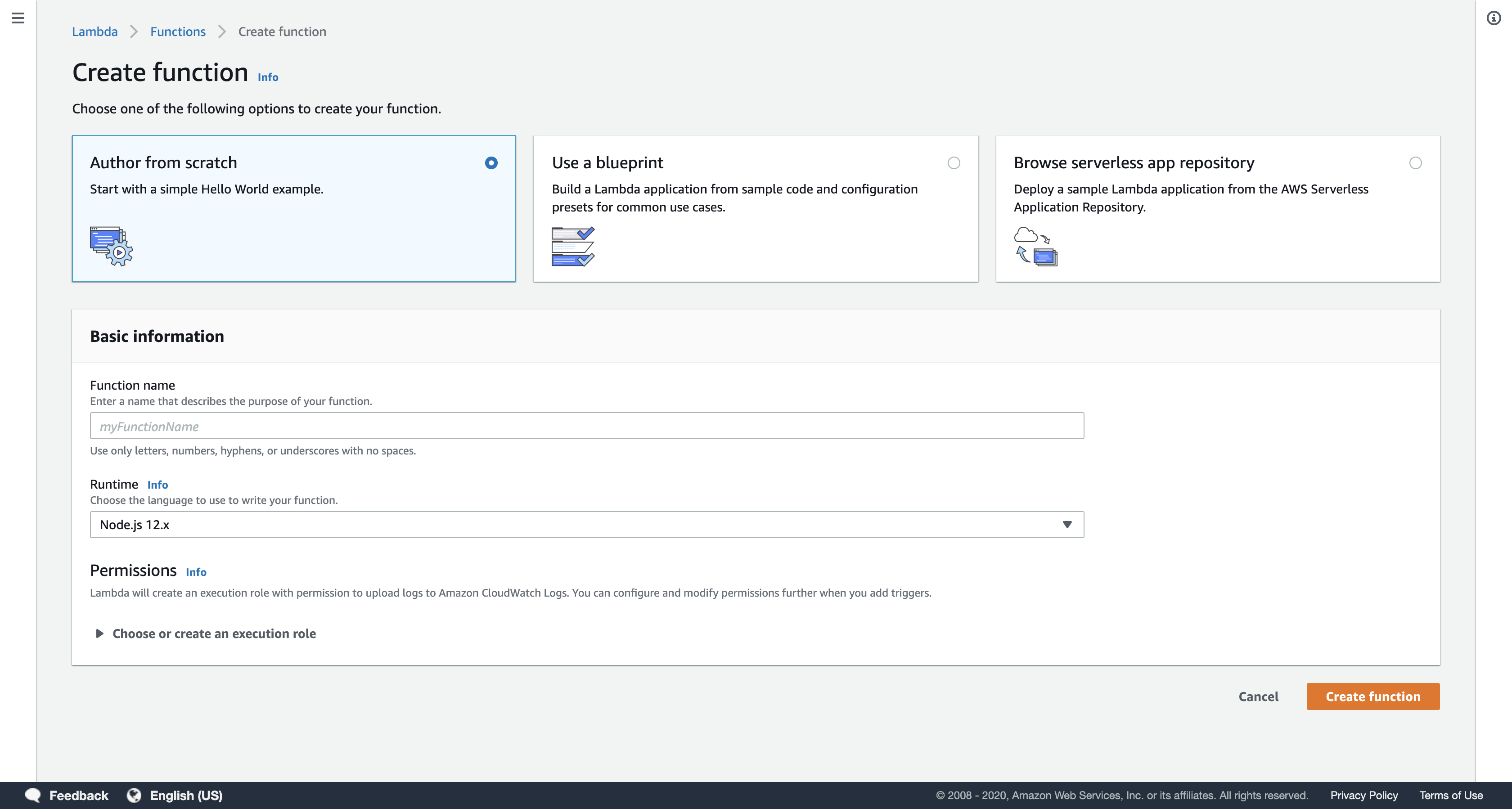
Task: Open the Node.js 12.x runtime dropdown
Action: click(x=586, y=524)
